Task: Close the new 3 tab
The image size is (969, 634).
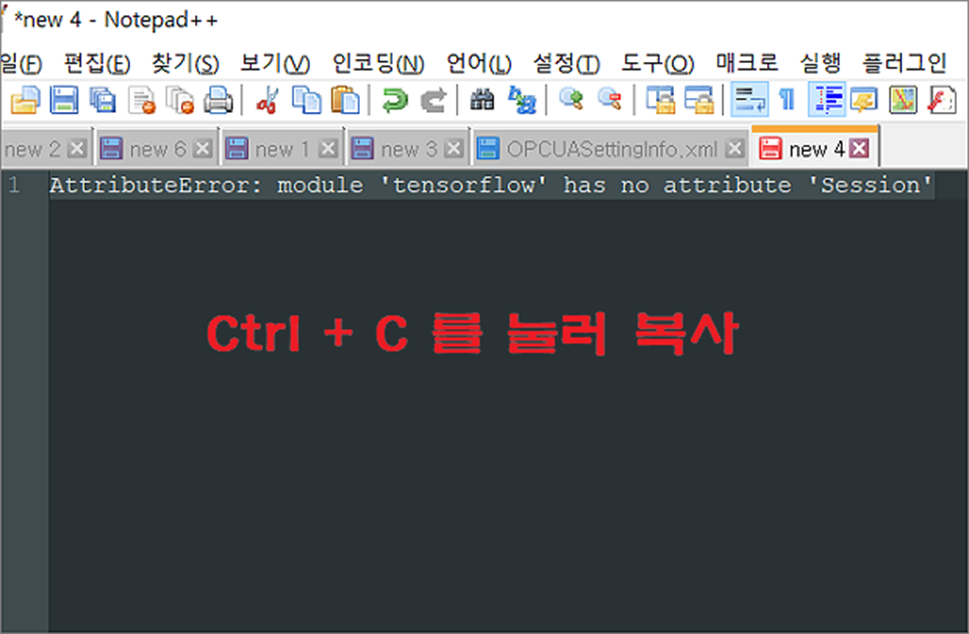Action: (454, 149)
